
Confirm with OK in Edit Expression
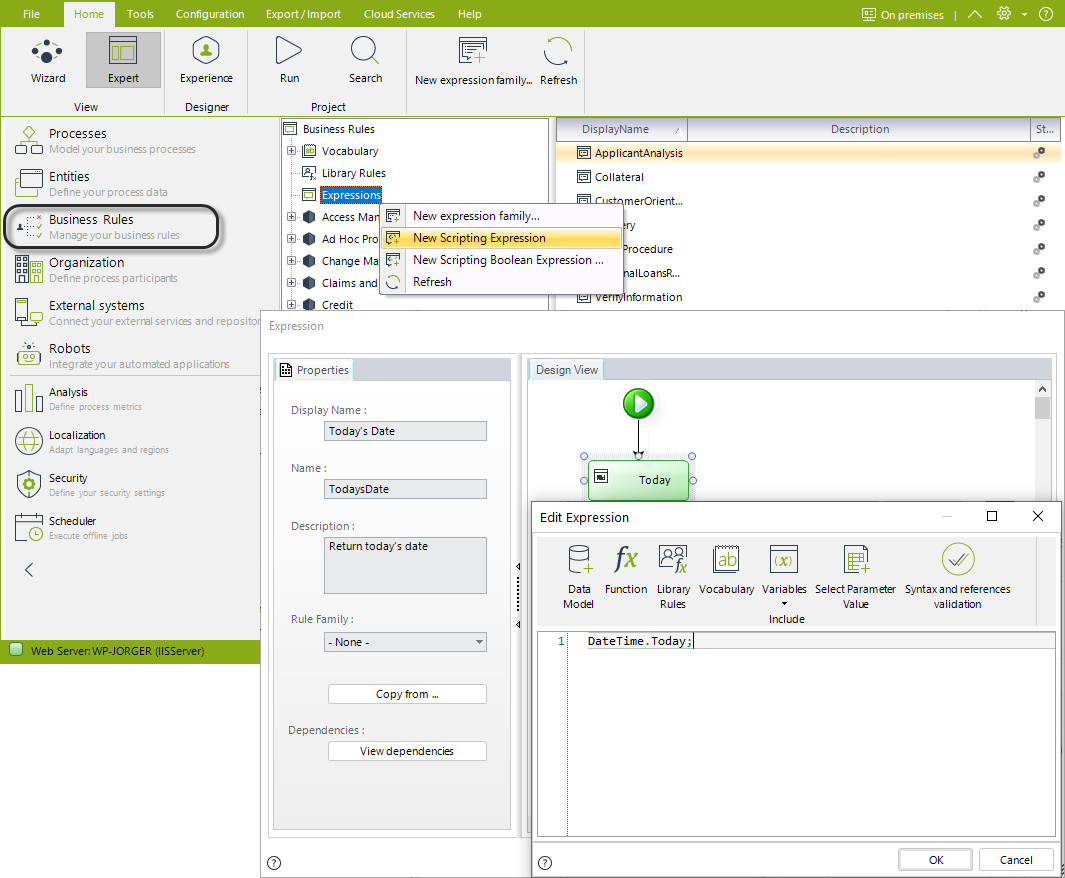coord(935,860)
